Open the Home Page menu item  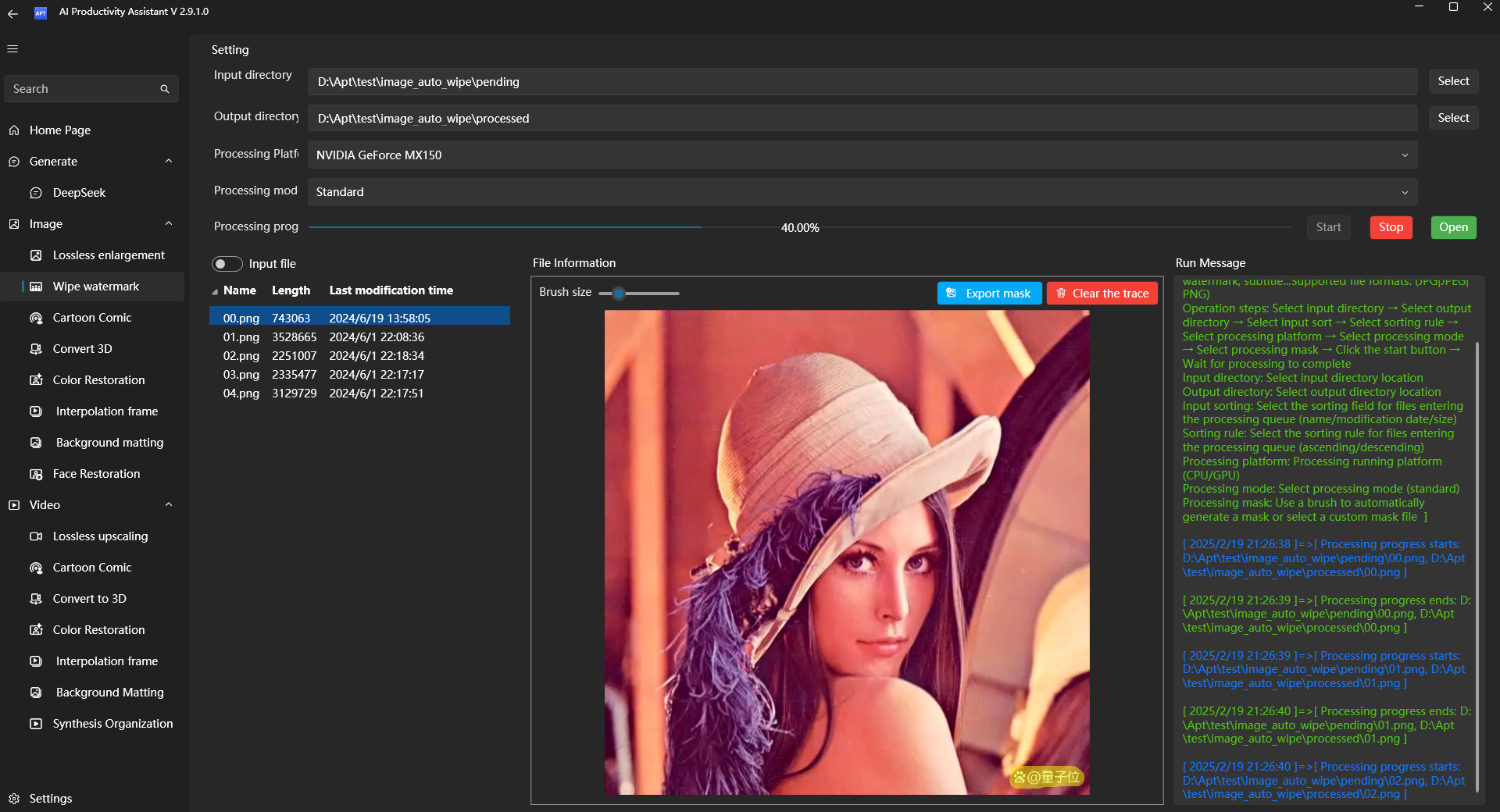92,130
